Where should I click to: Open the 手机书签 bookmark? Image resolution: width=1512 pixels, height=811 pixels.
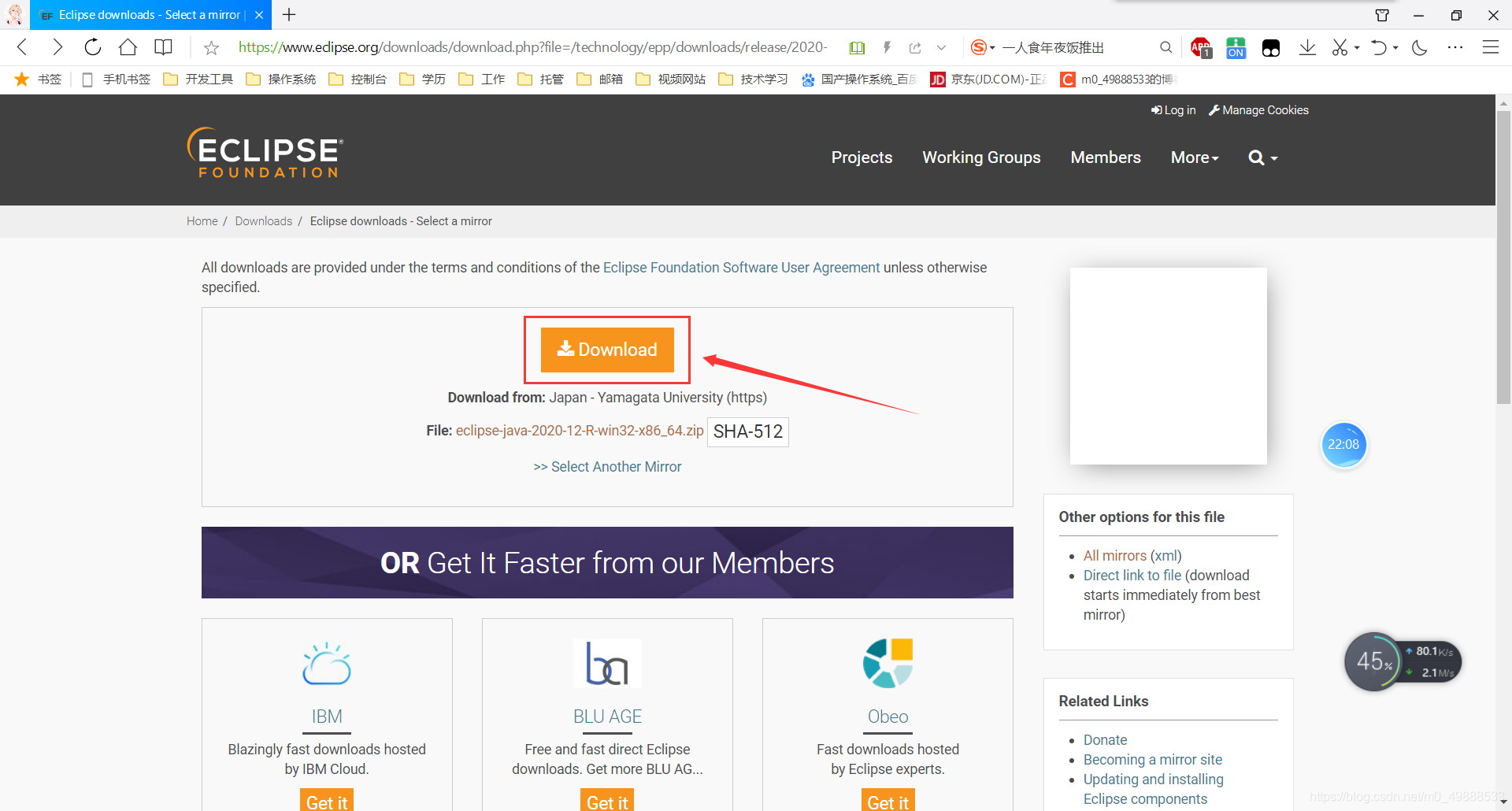point(116,79)
